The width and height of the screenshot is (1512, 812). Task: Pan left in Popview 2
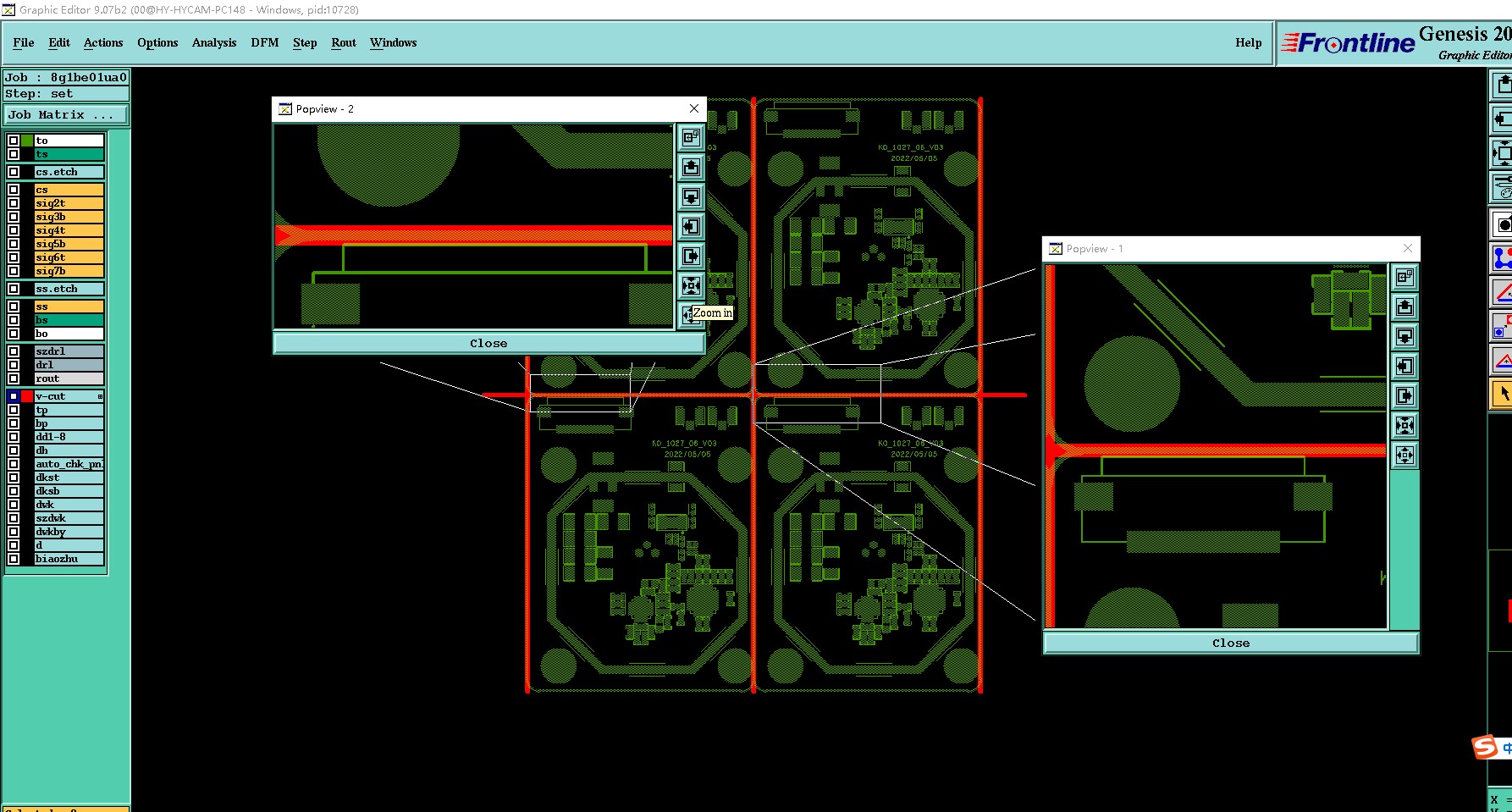(x=691, y=226)
